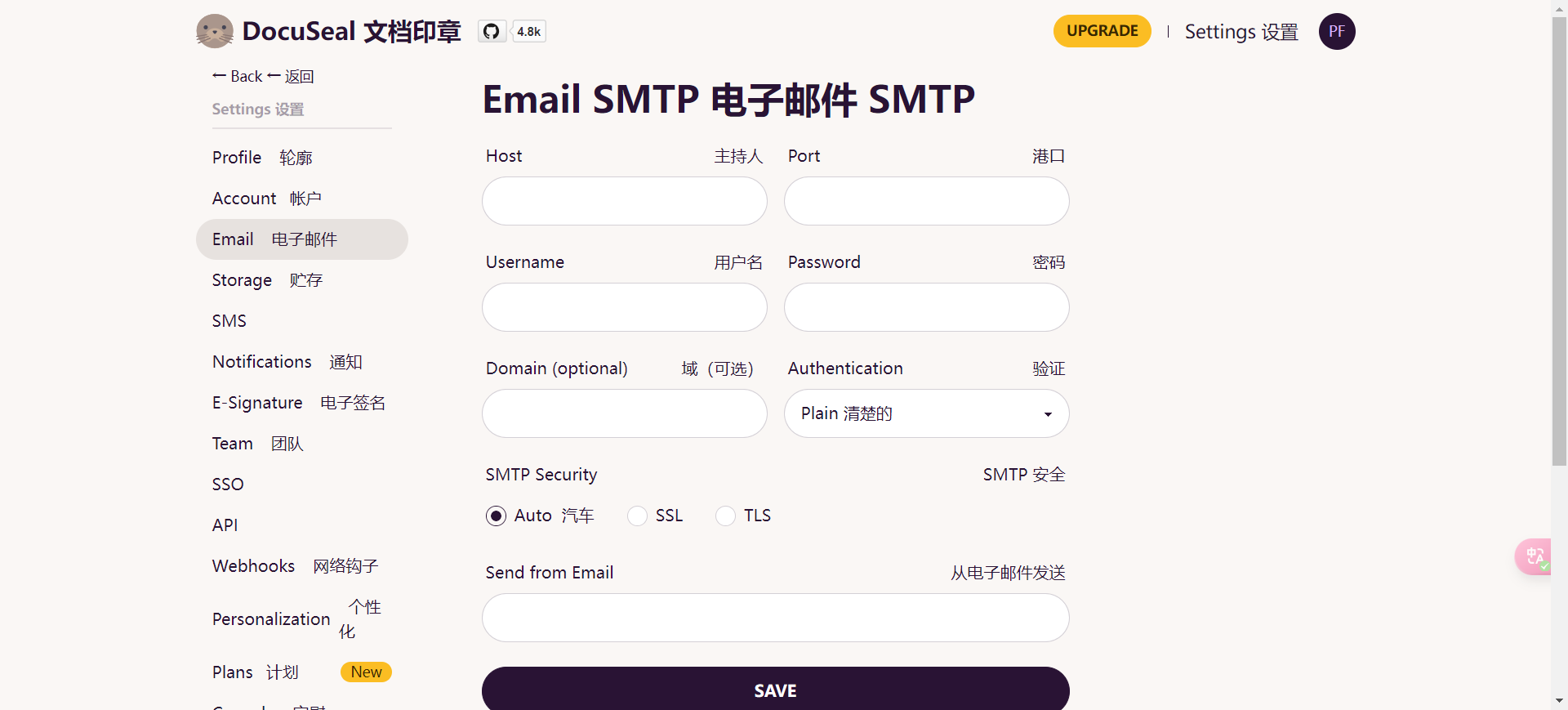Click the DocuSeal seal logo icon

[215, 32]
